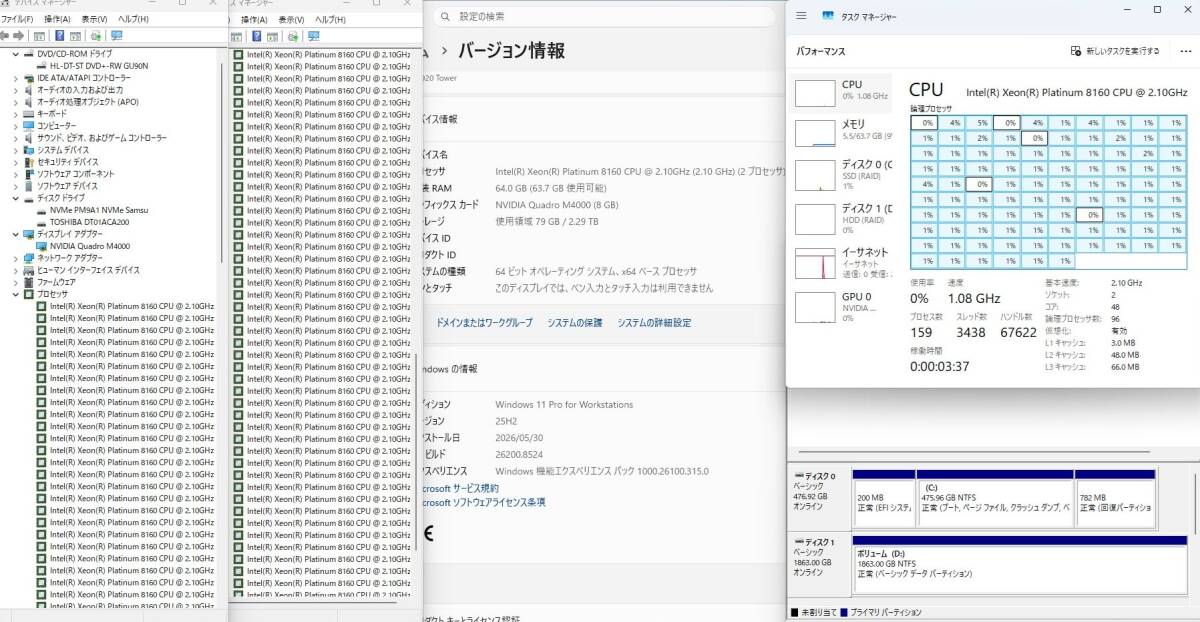Open 表示(V) menu in left Device Manager
The height and width of the screenshot is (622, 1200).
(94, 19)
